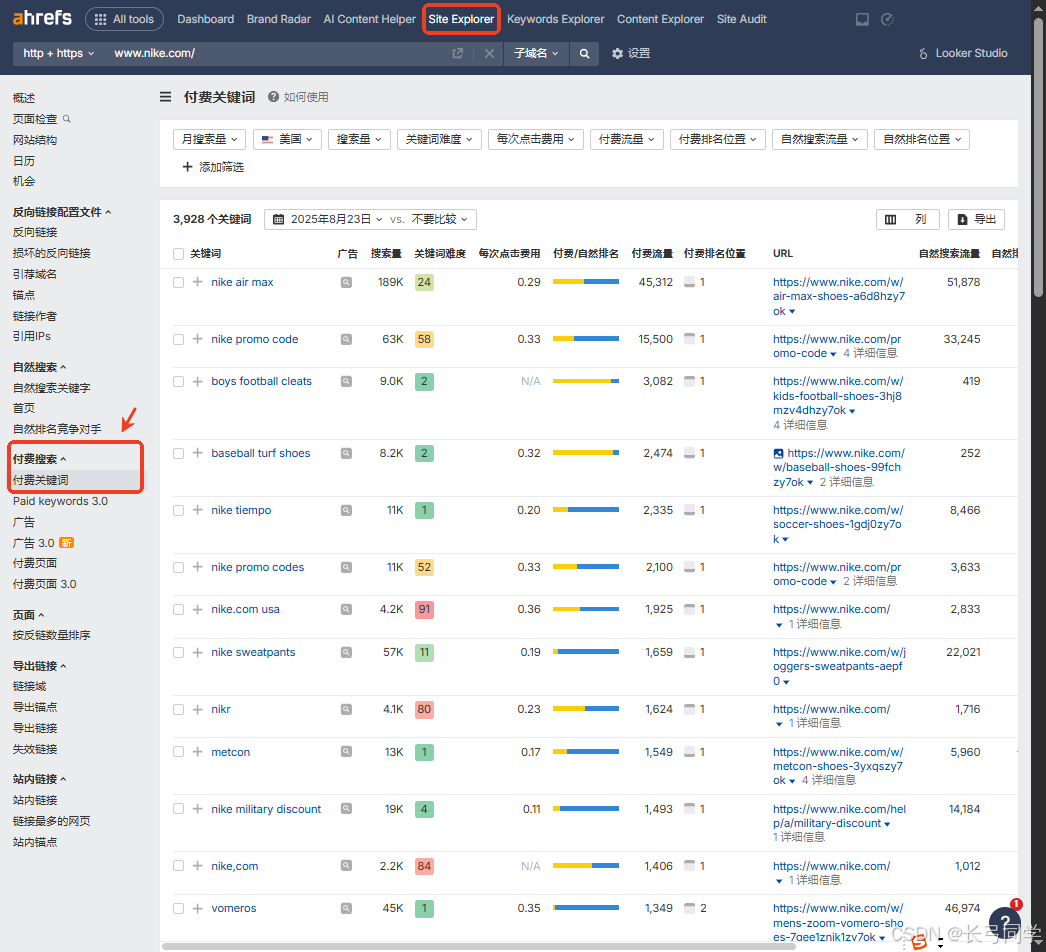This screenshot has height=952, width=1046.
Task: Add nike air max with plus icon
Action: click(x=197, y=282)
